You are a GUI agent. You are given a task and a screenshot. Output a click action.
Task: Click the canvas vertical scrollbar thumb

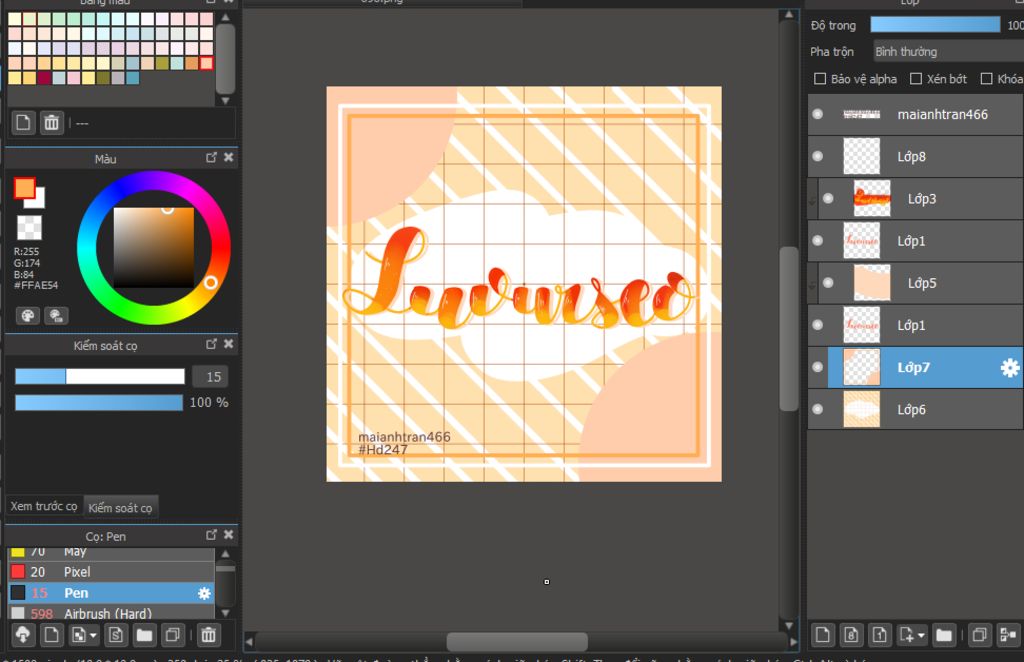click(x=789, y=328)
